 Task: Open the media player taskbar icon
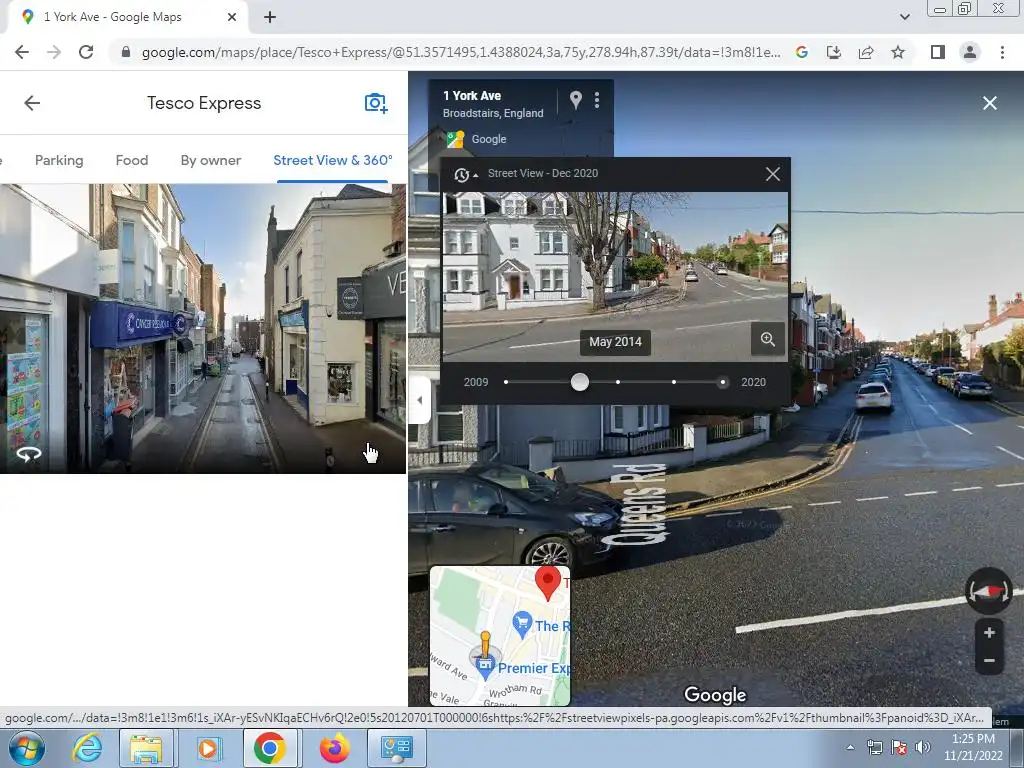[208, 748]
